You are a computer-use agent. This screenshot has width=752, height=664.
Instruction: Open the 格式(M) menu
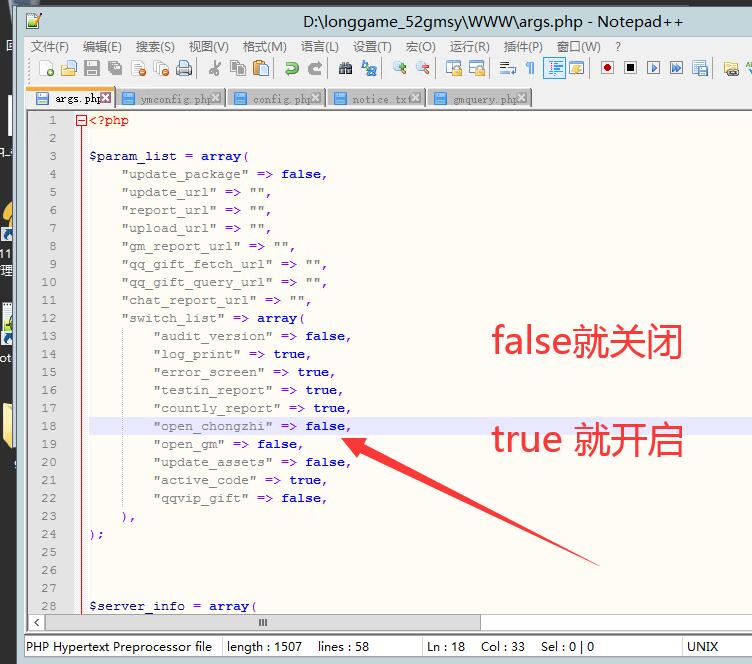[x=264, y=47]
